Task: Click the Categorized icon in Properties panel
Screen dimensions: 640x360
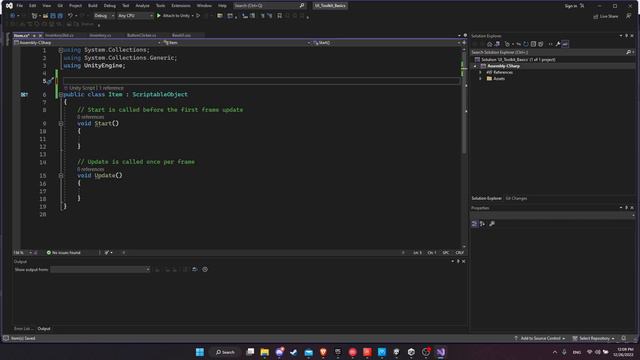Action: (474, 224)
